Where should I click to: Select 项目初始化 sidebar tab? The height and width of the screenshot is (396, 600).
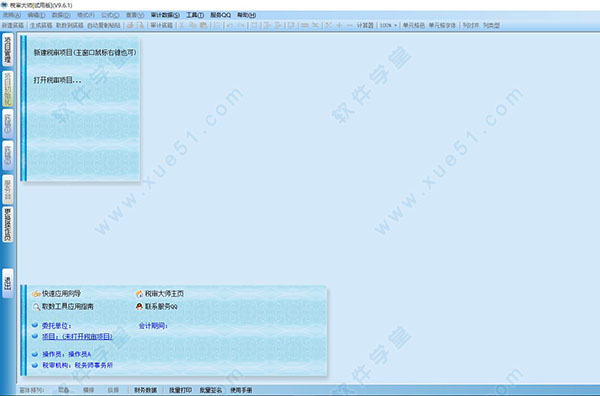click(8, 89)
